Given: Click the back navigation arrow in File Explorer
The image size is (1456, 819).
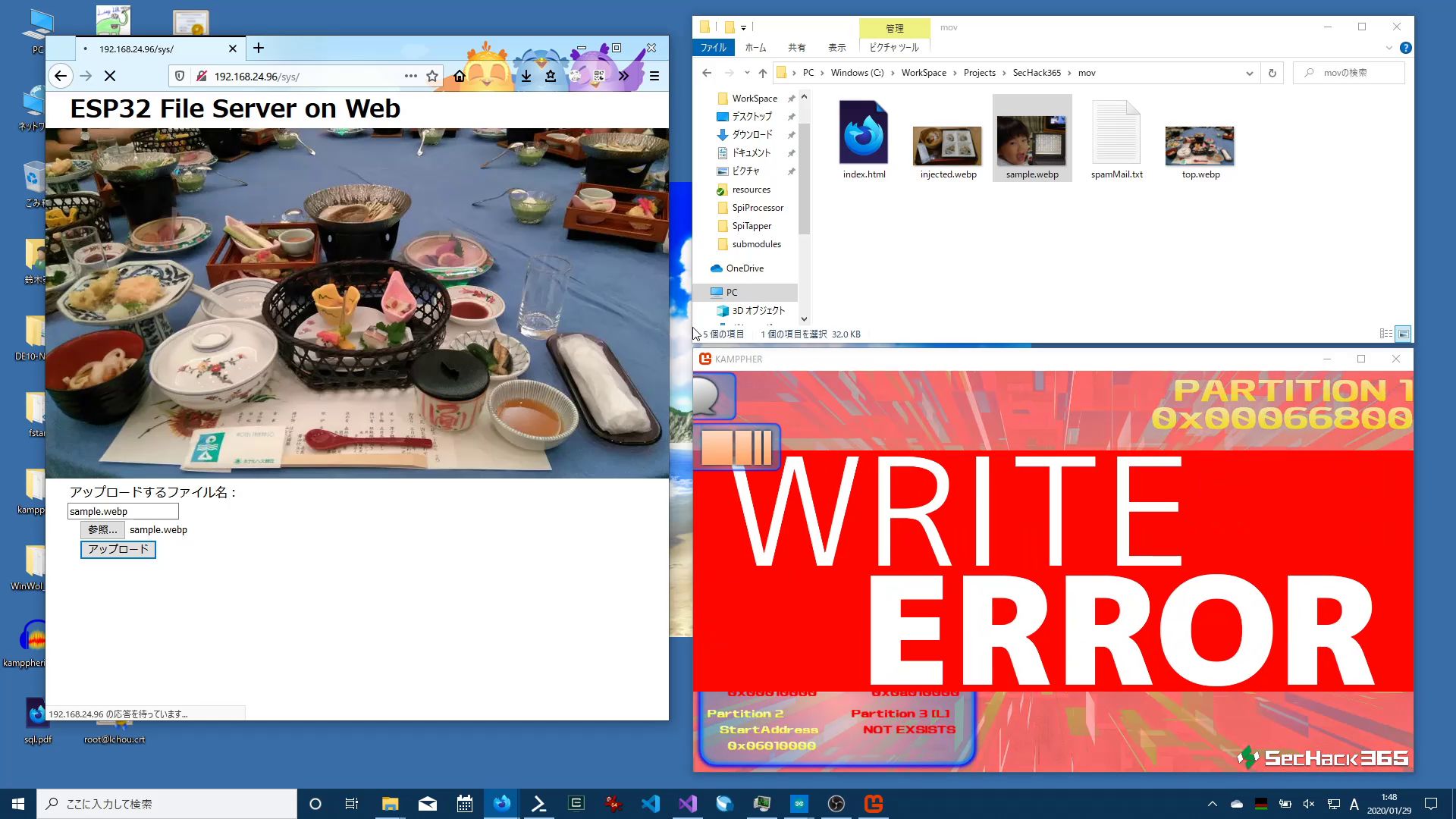Looking at the screenshot, I should pyautogui.click(x=707, y=72).
